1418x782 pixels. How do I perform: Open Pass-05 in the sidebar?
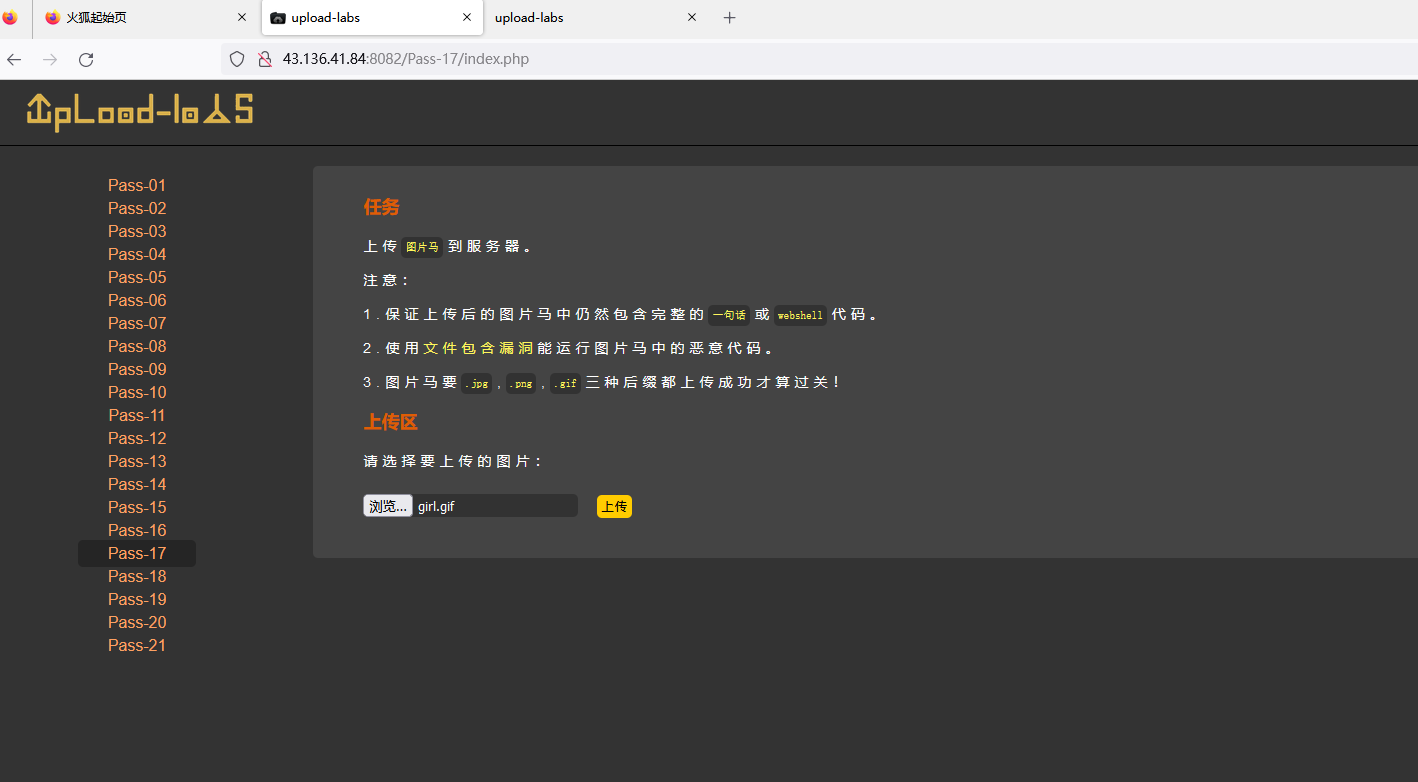[137, 277]
